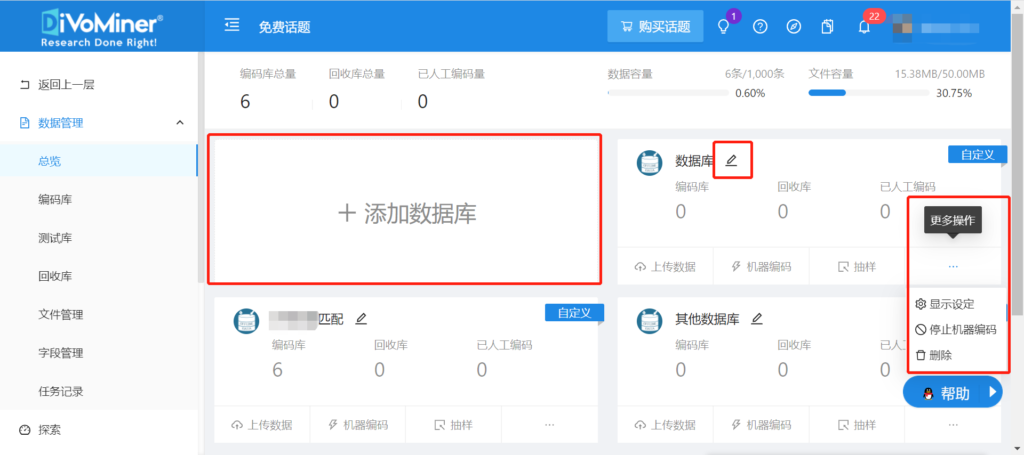Open 编码库 in the sidebar
This screenshot has height=455, width=1024.
pyautogui.click(x=55, y=199)
